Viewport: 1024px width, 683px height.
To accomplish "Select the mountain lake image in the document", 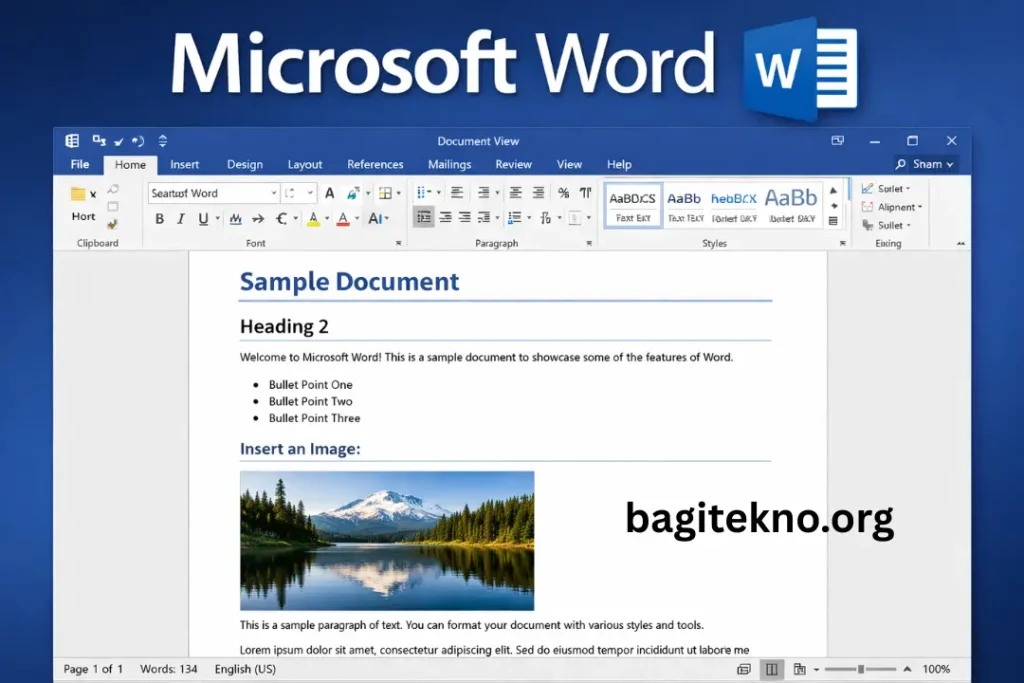I will (386, 540).
